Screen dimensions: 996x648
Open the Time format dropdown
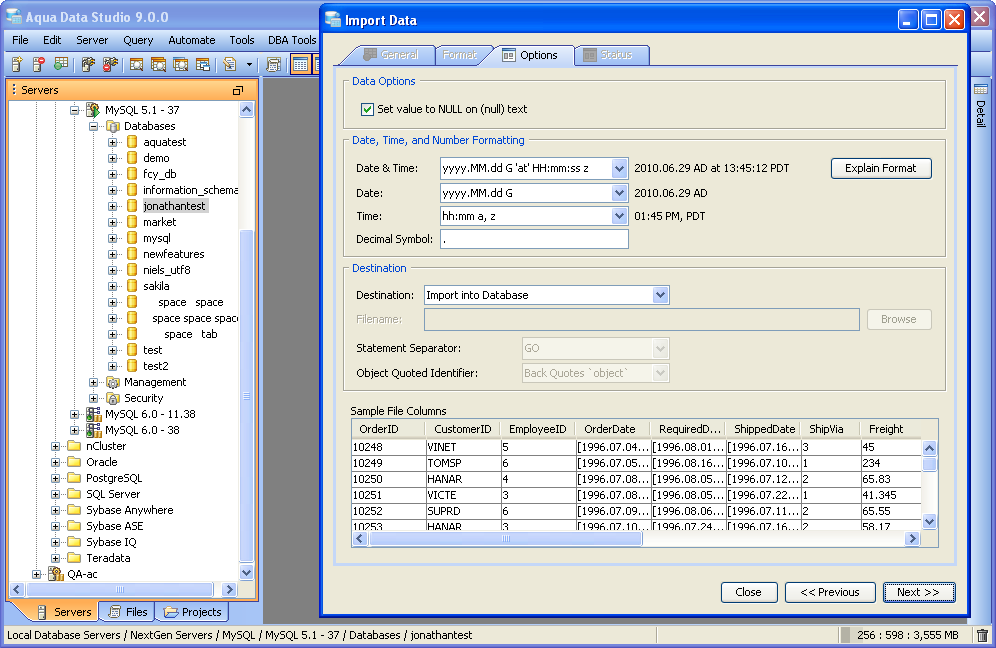pyautogui.click(x=620, y=216)
